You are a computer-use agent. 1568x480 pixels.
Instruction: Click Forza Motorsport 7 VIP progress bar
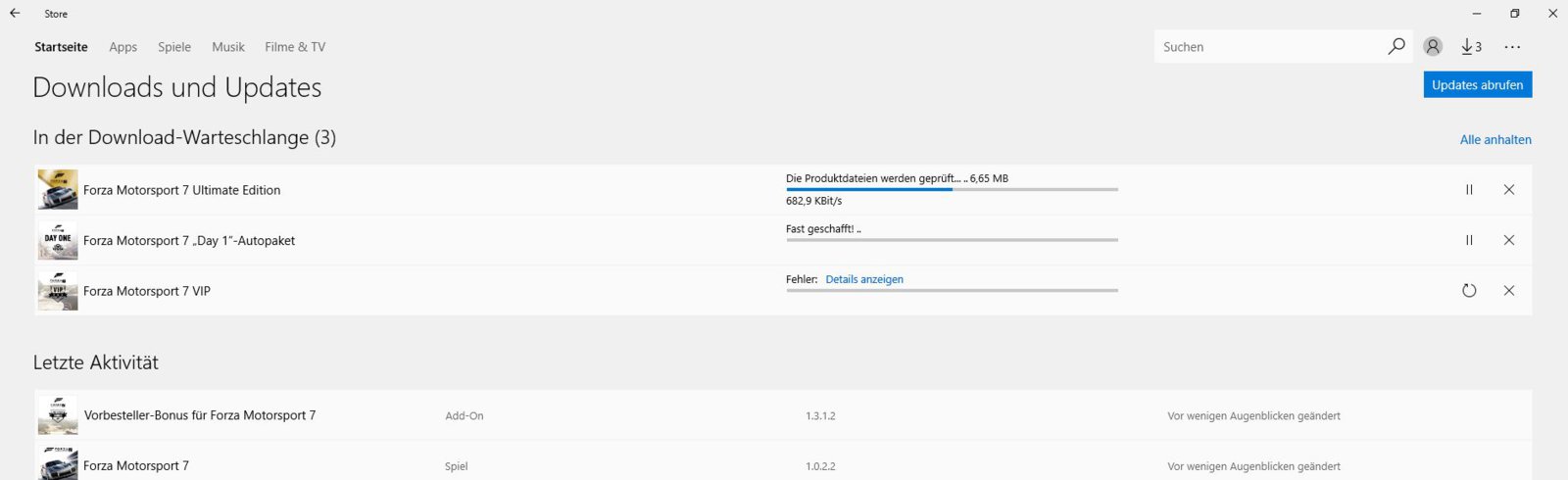pyautogui.click(x=952, y=290)
